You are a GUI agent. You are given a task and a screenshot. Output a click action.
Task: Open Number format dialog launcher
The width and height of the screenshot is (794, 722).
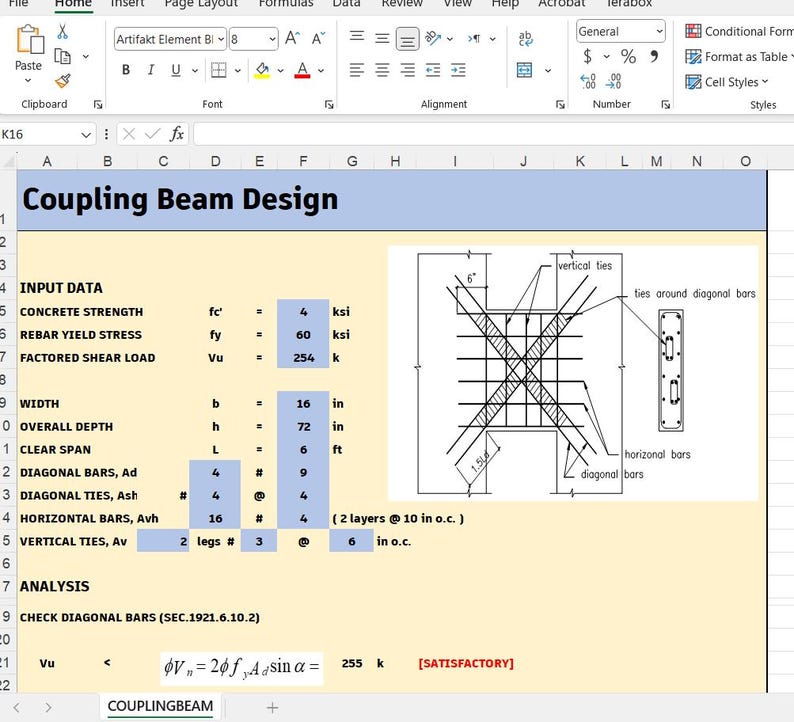point(666,104)
